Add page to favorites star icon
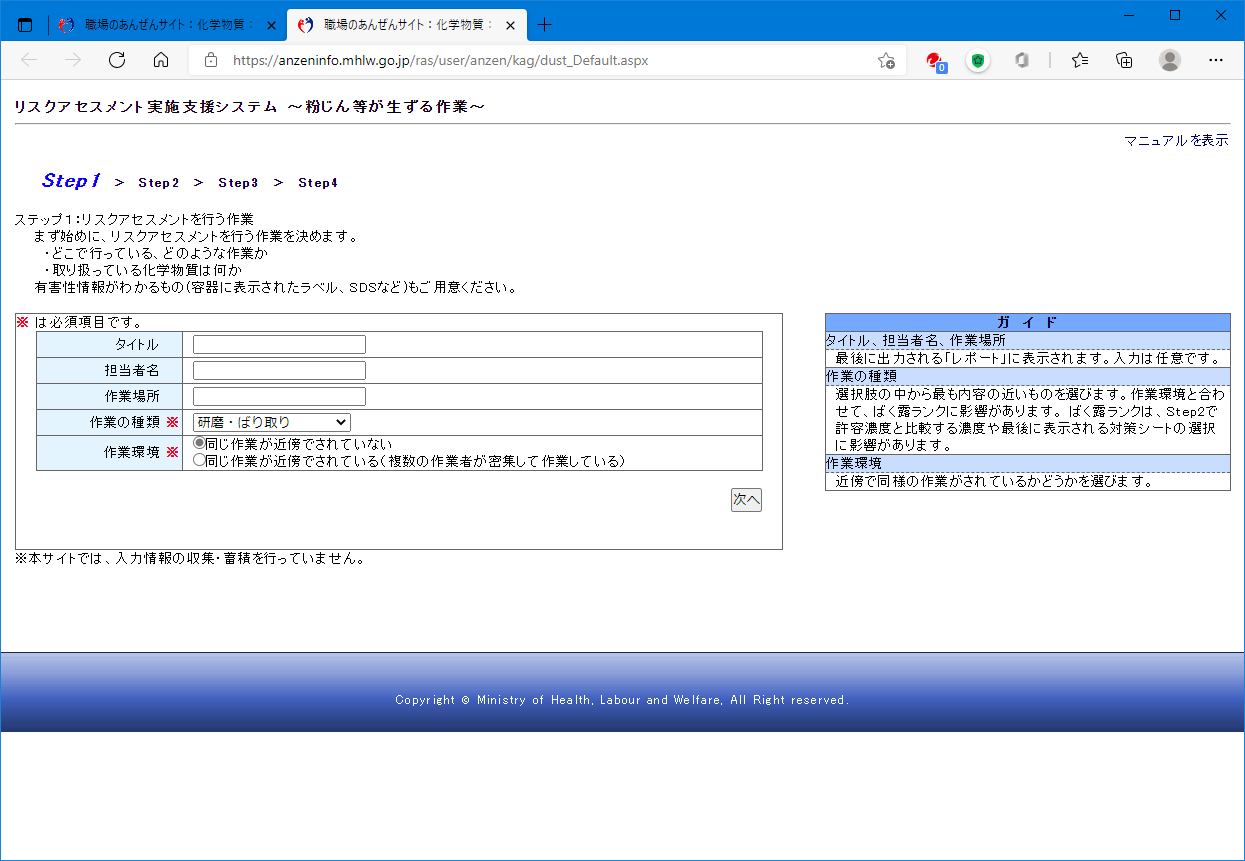Screen dimensions: 1245x861 (x=886, y=60)
